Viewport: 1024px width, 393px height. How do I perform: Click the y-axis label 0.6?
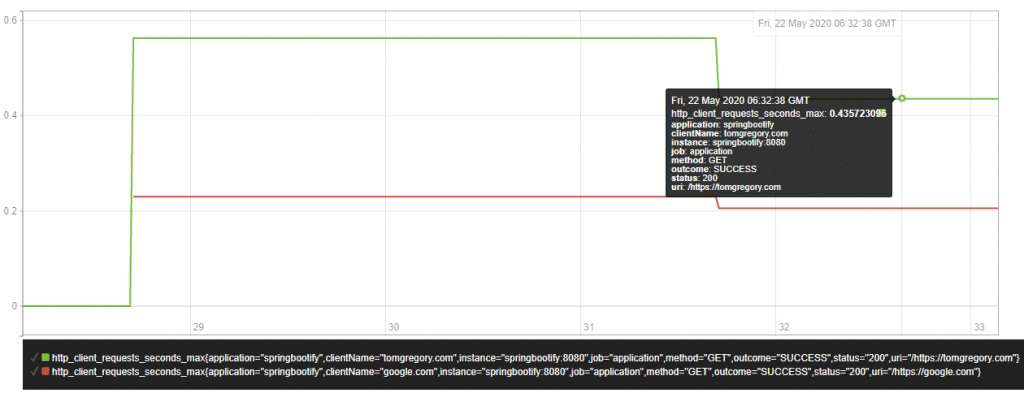[x=10, y=20]
